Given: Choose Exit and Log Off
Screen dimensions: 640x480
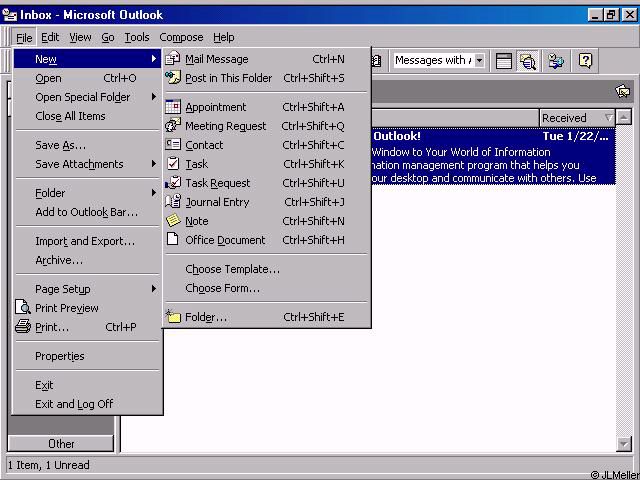Looking at the screenshot, I should (87, 404).
